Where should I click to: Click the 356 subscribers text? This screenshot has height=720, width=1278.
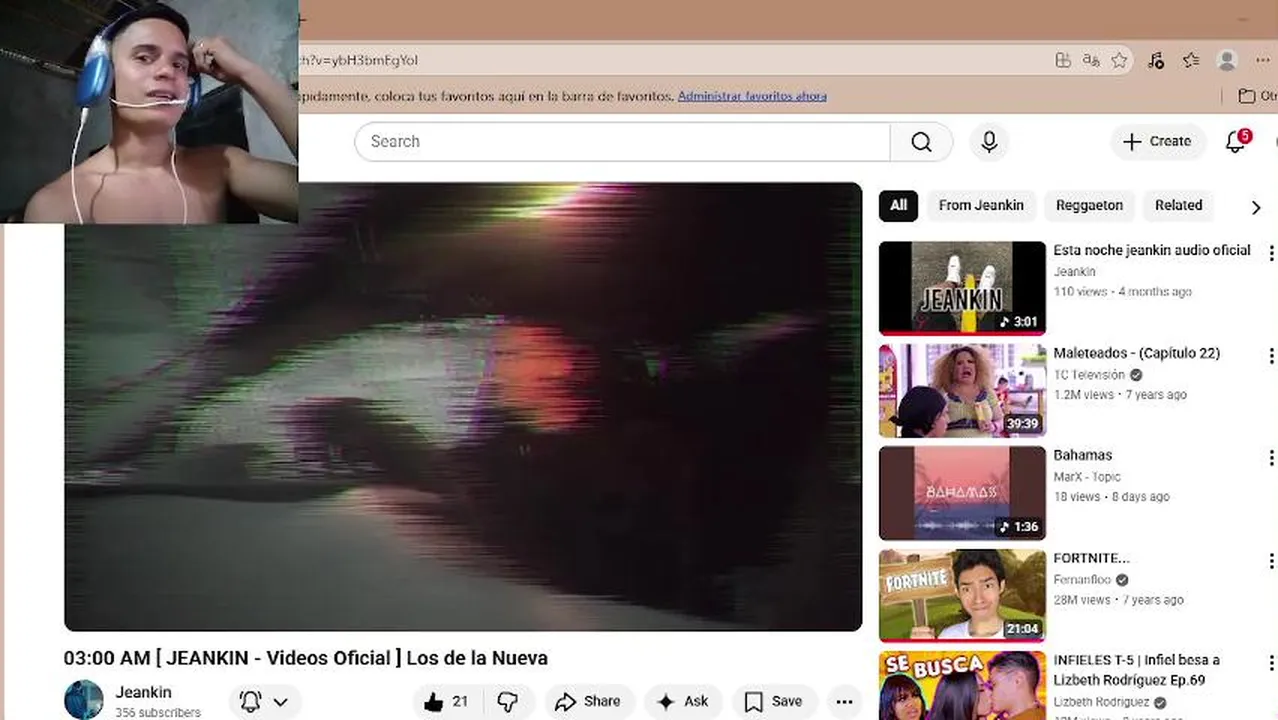point(158,713)
